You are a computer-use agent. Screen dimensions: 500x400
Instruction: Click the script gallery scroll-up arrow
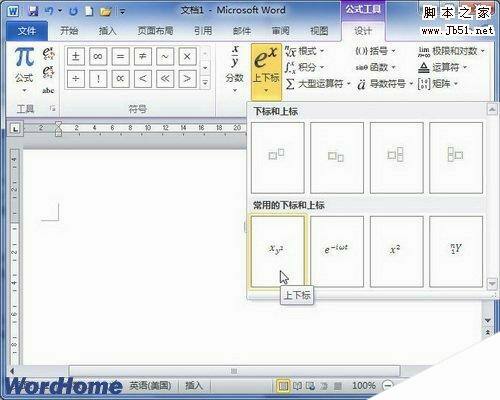point(492,109)
